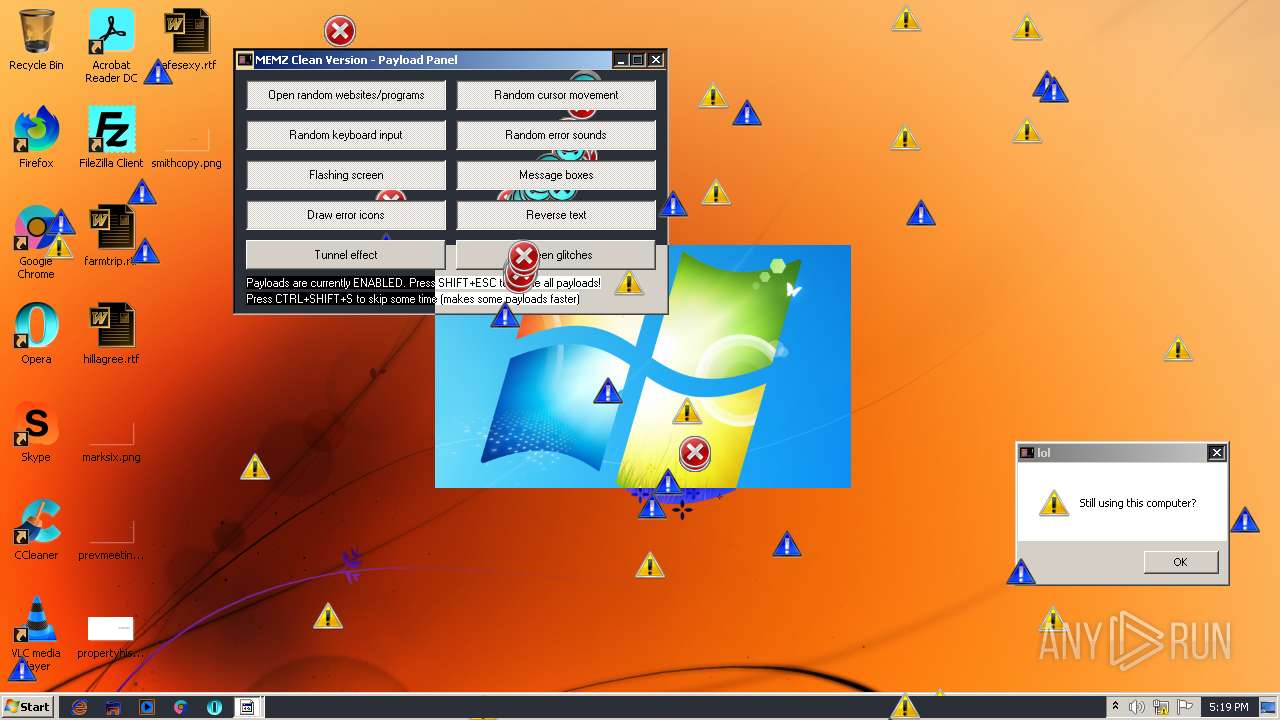Select the hillagree.rtf document icon
The height and width of the screenshot is (720, 1280).
click(111, 334)
